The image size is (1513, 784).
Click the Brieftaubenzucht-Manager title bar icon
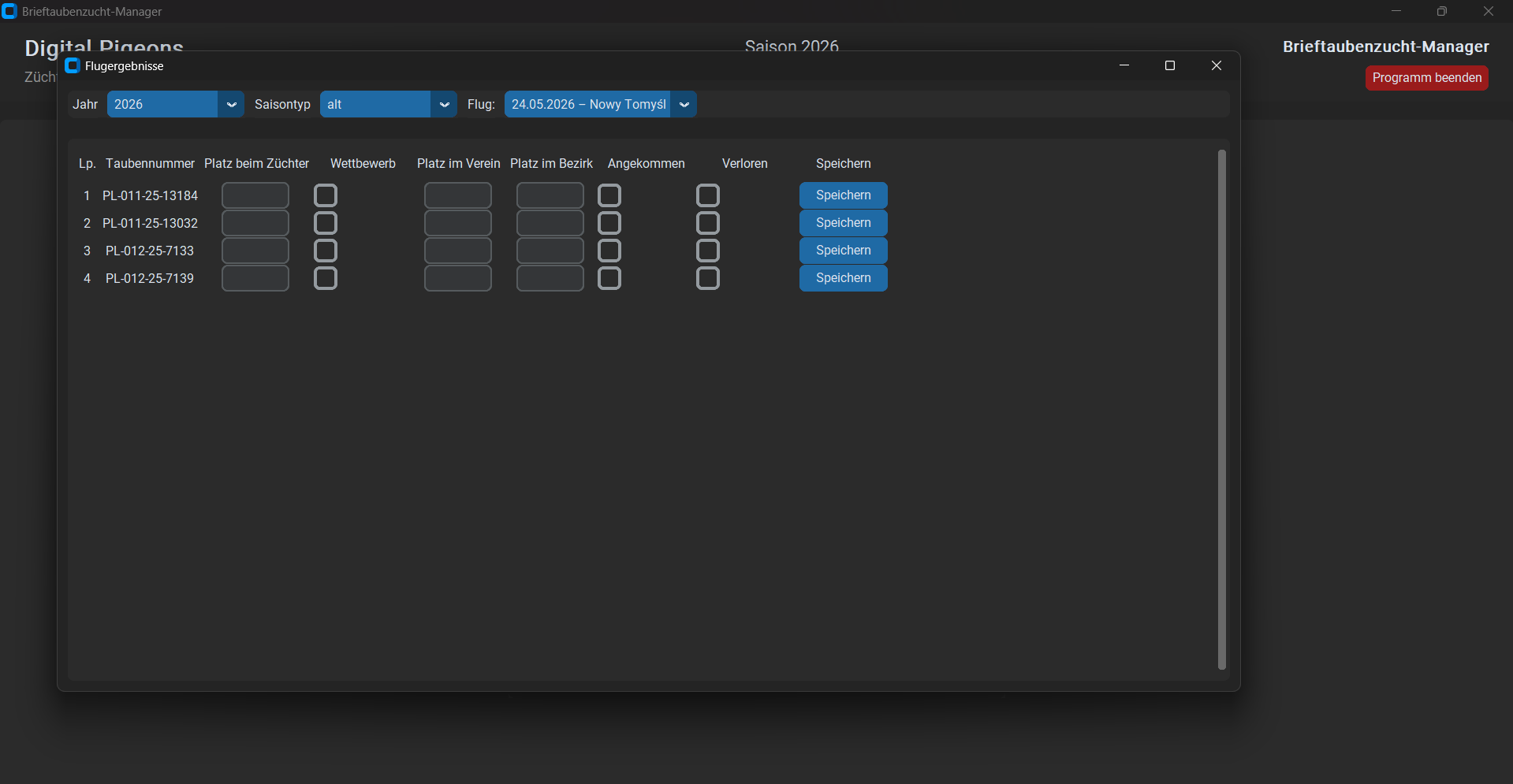(x=9, y=11)
